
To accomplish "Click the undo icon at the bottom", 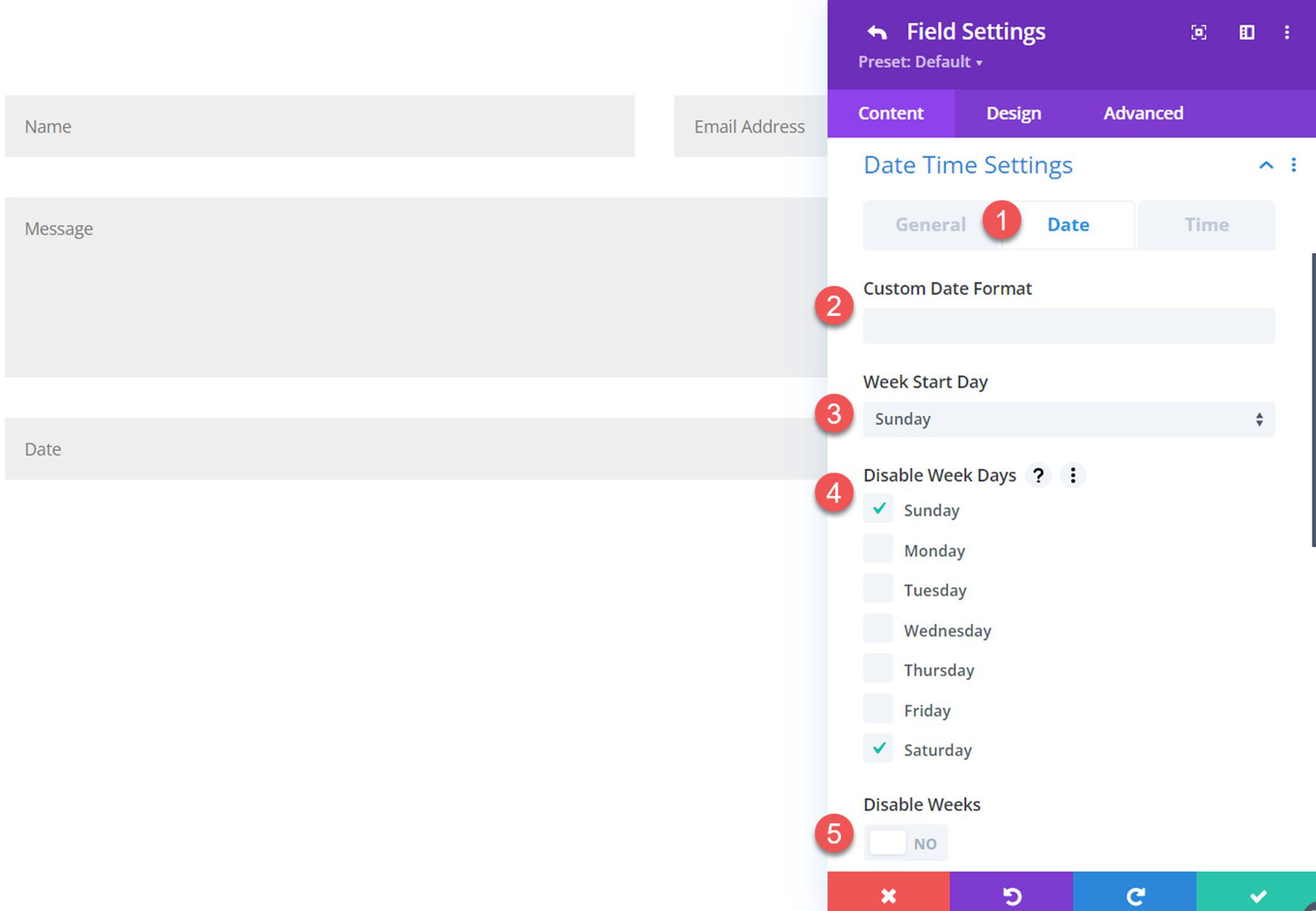I will 1012,896.
